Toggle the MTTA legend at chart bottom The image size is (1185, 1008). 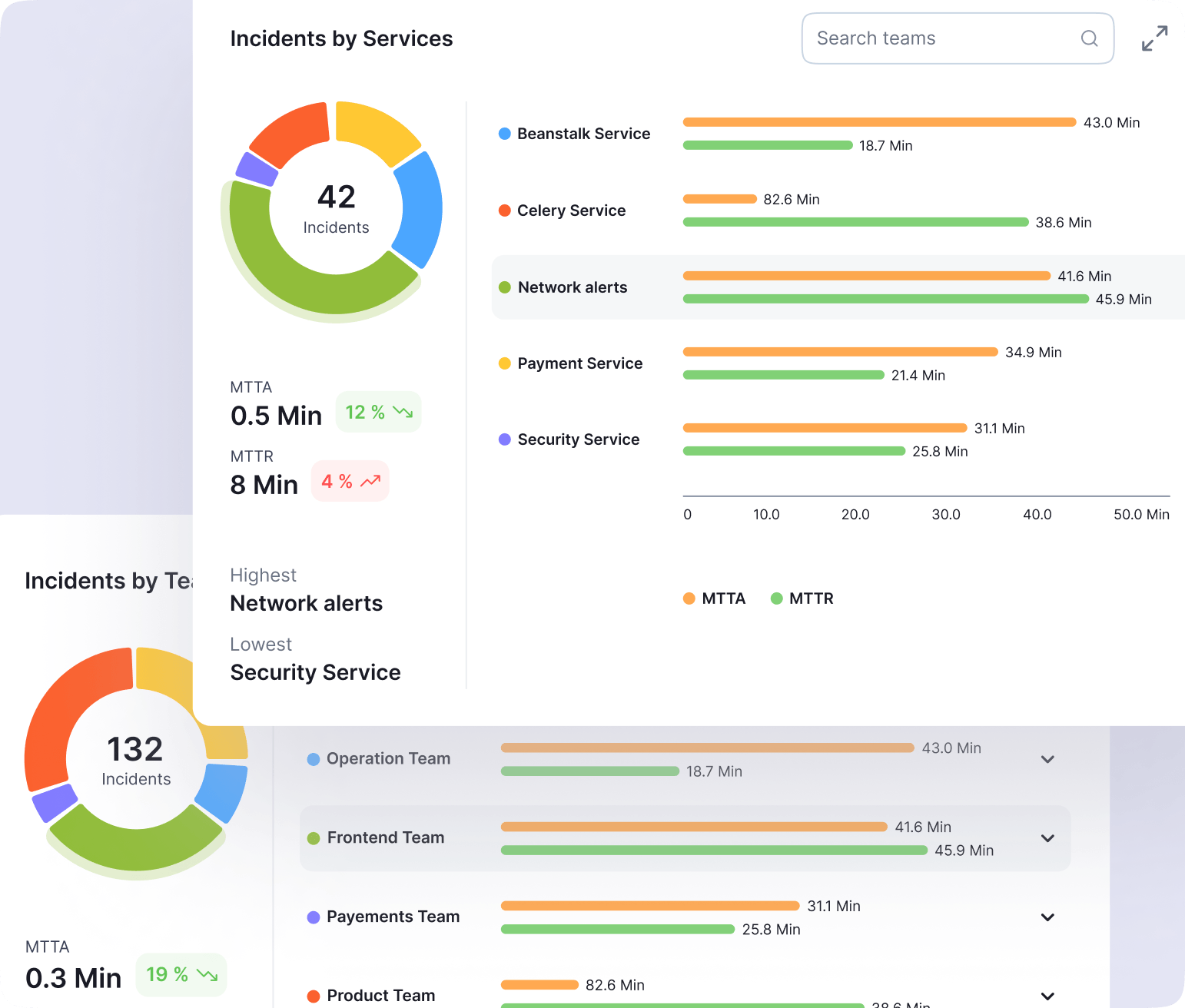(x=713, y=598)
